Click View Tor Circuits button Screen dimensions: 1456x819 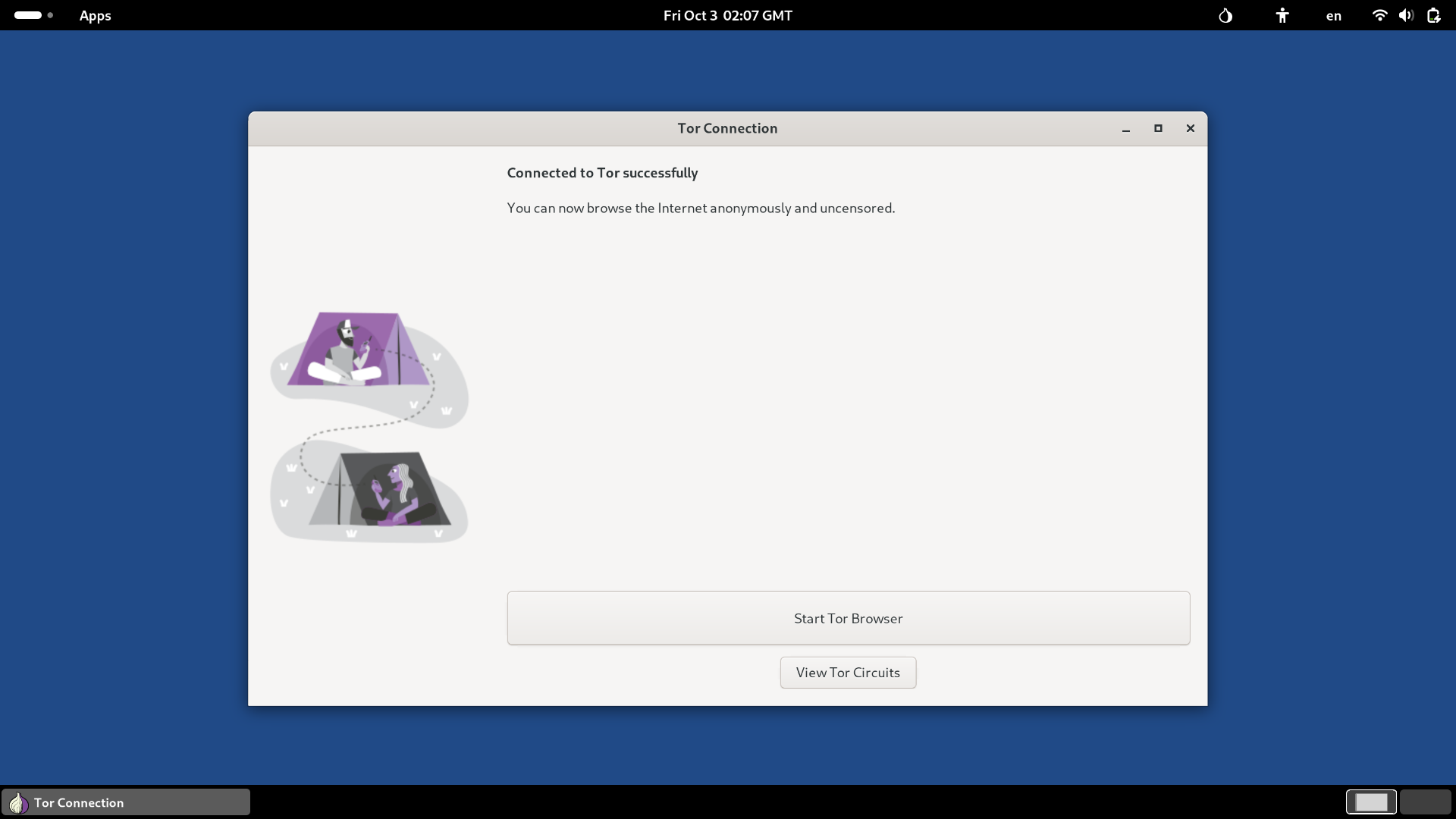coord(848,673)
